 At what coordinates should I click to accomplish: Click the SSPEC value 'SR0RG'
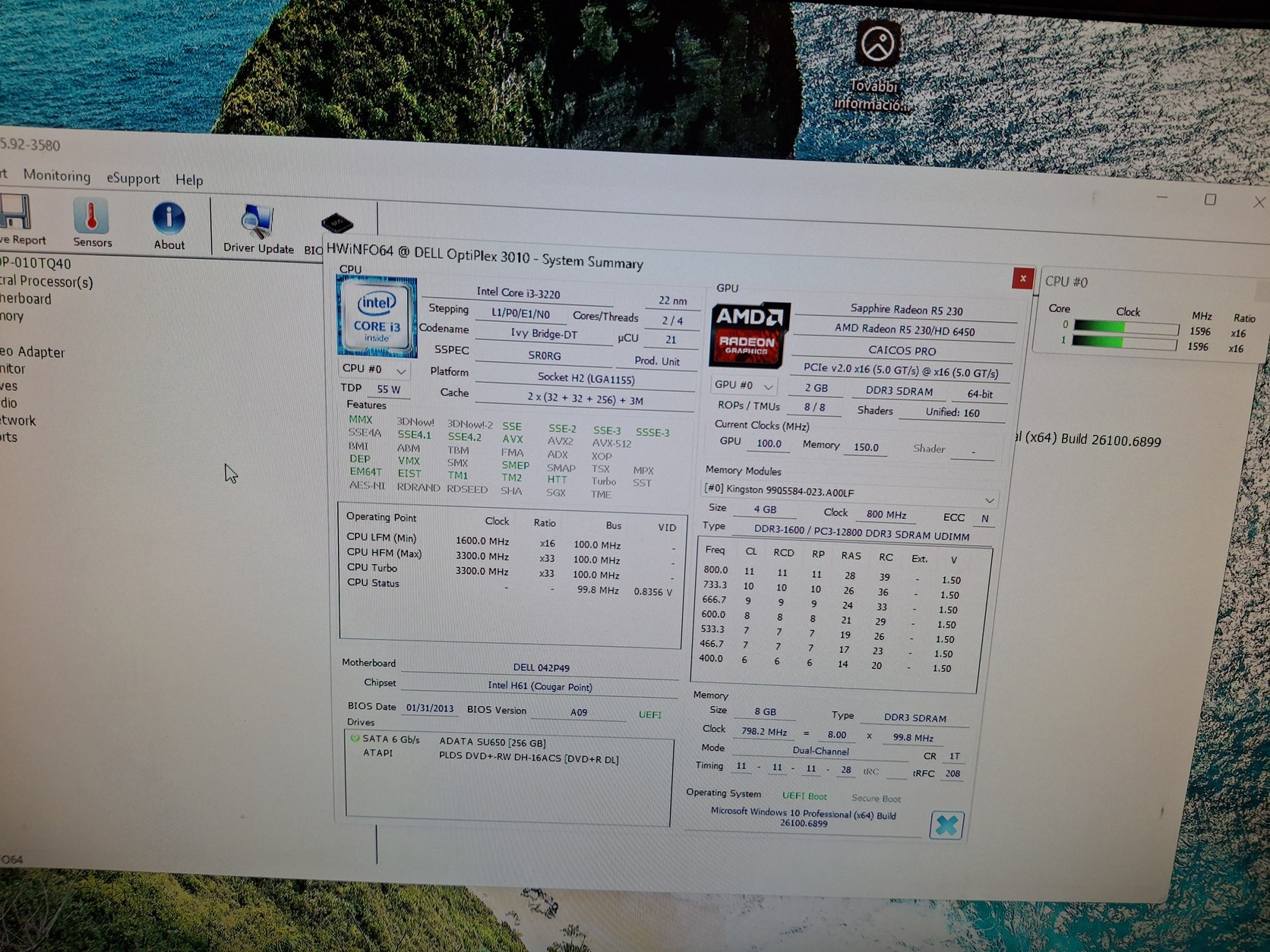tap(545, 355)
